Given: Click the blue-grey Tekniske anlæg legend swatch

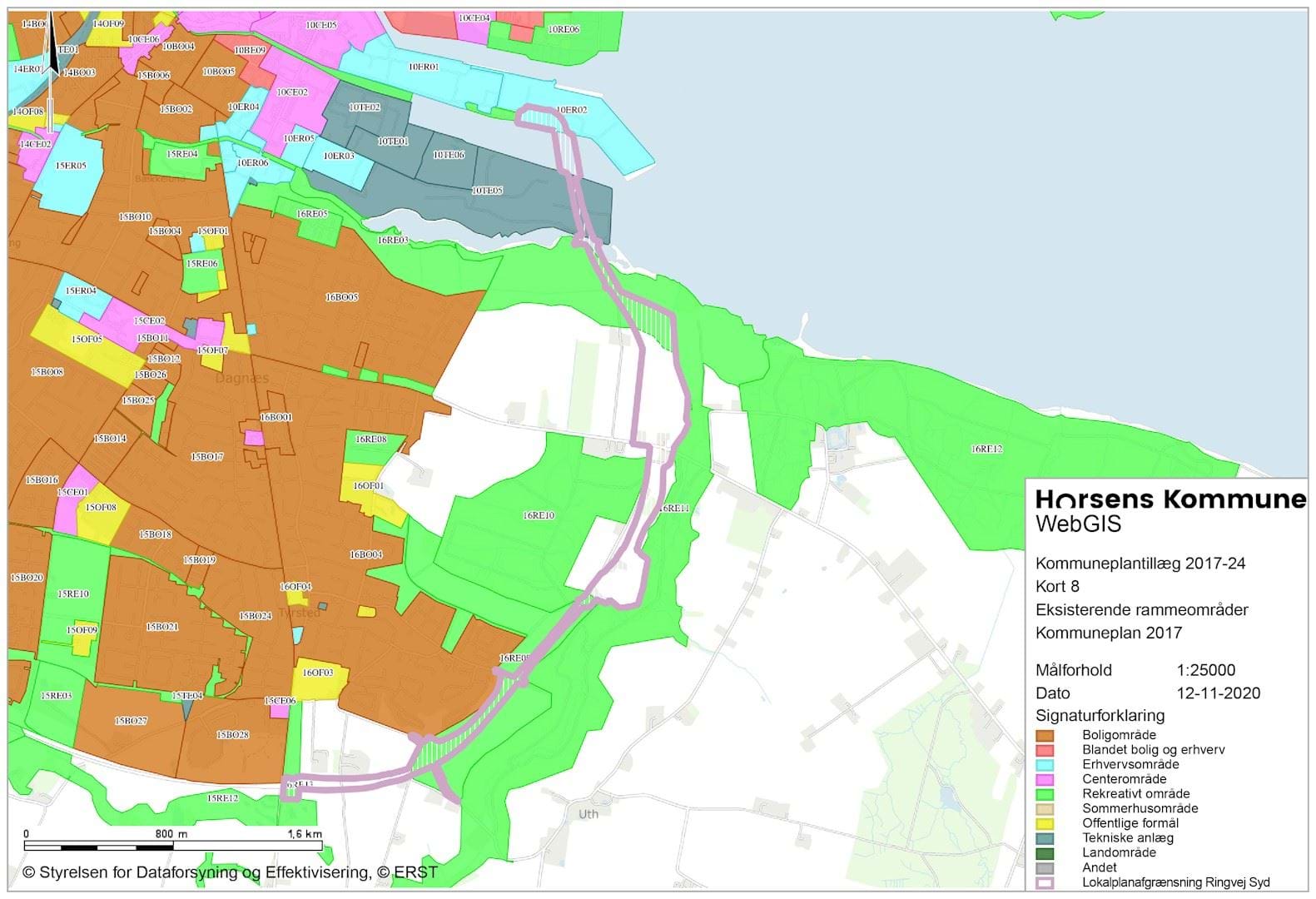Looking at the screenshot, I should (x=1045, y=838).
